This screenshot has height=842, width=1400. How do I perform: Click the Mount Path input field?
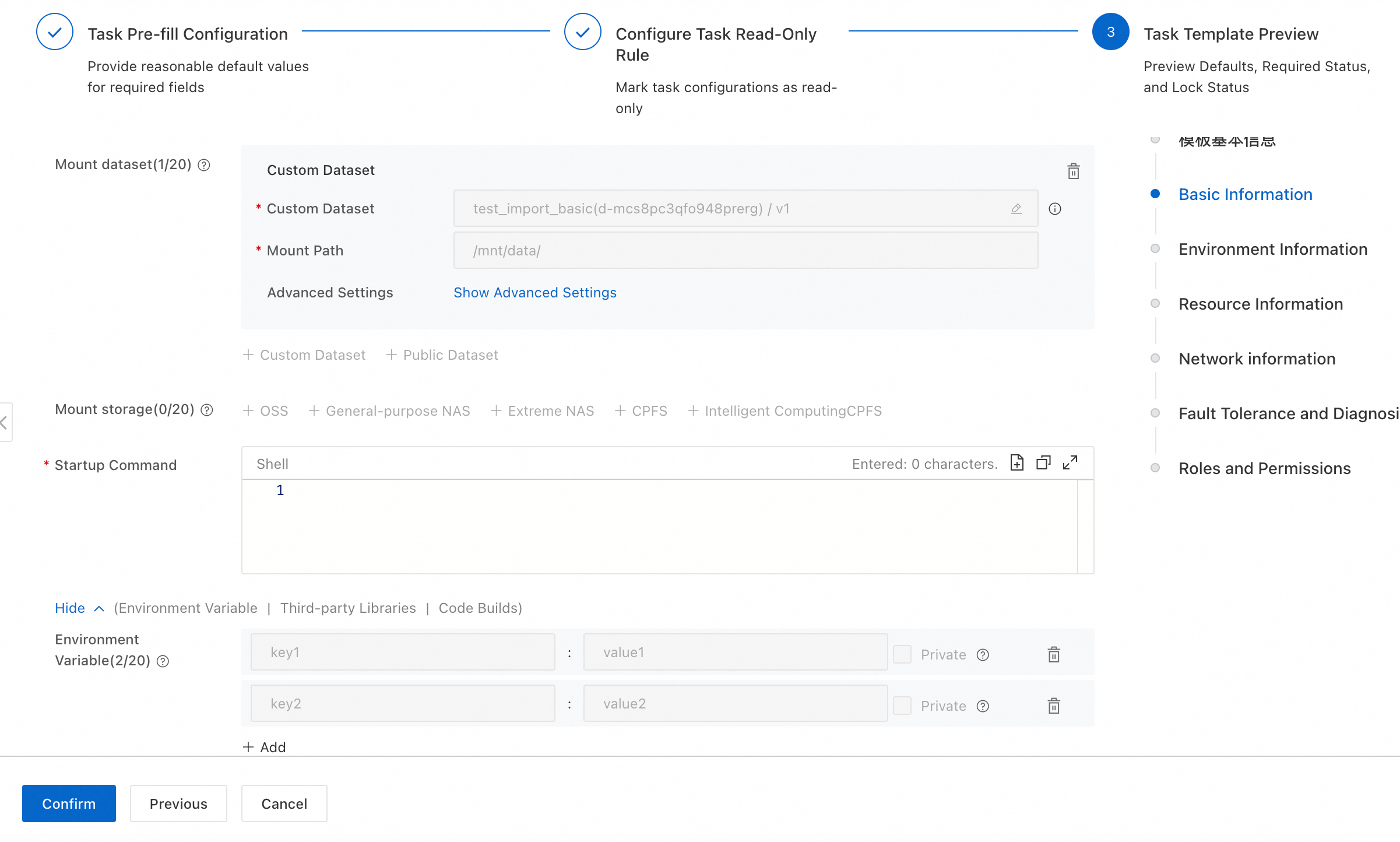point(745,250)
